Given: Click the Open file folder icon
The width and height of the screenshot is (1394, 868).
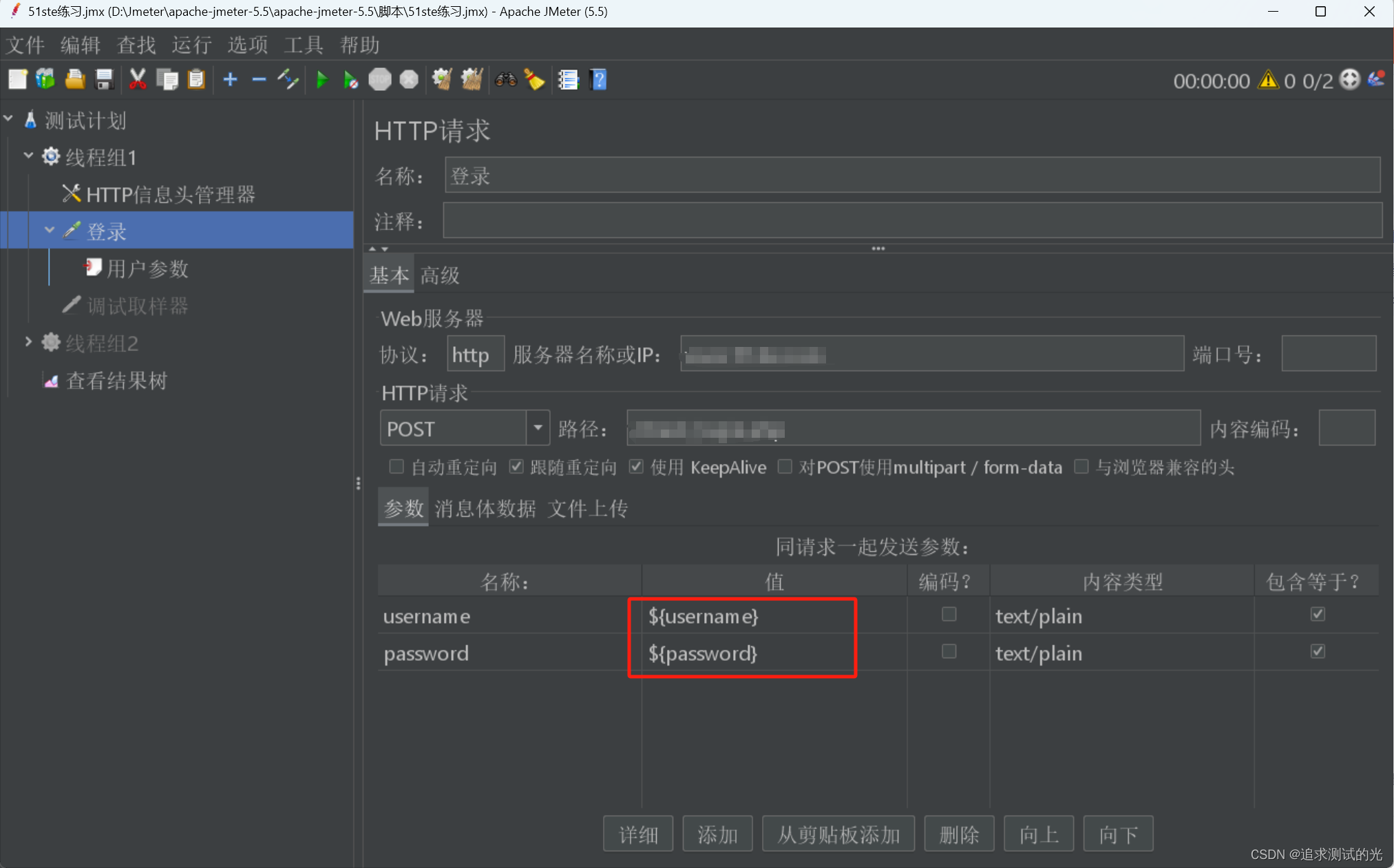Looking at the screenshot, I should tap(75, 80).
